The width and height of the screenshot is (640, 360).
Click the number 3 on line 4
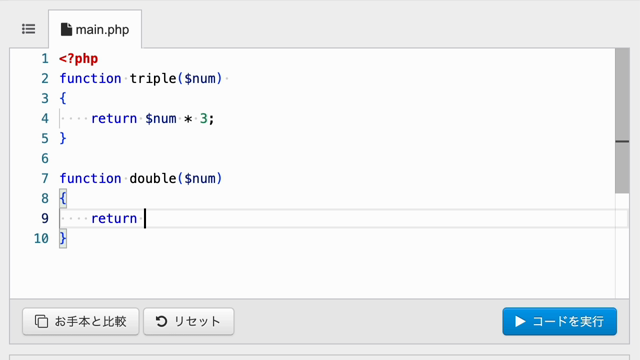click(203, 119)
